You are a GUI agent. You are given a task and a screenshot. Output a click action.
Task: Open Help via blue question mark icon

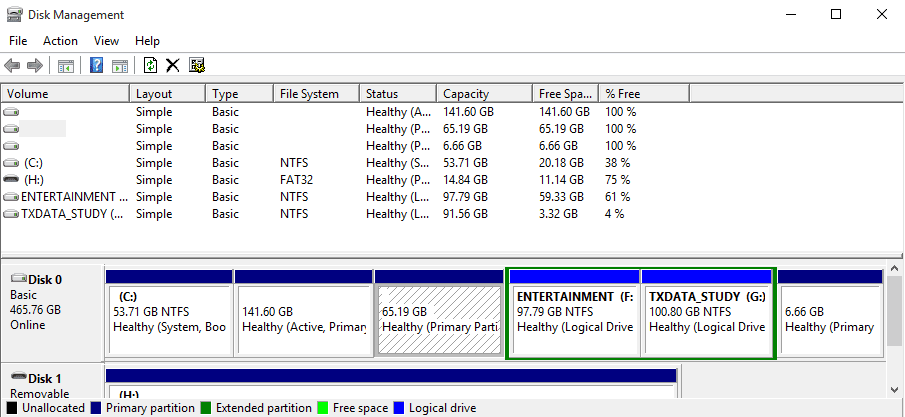(97, 65)
